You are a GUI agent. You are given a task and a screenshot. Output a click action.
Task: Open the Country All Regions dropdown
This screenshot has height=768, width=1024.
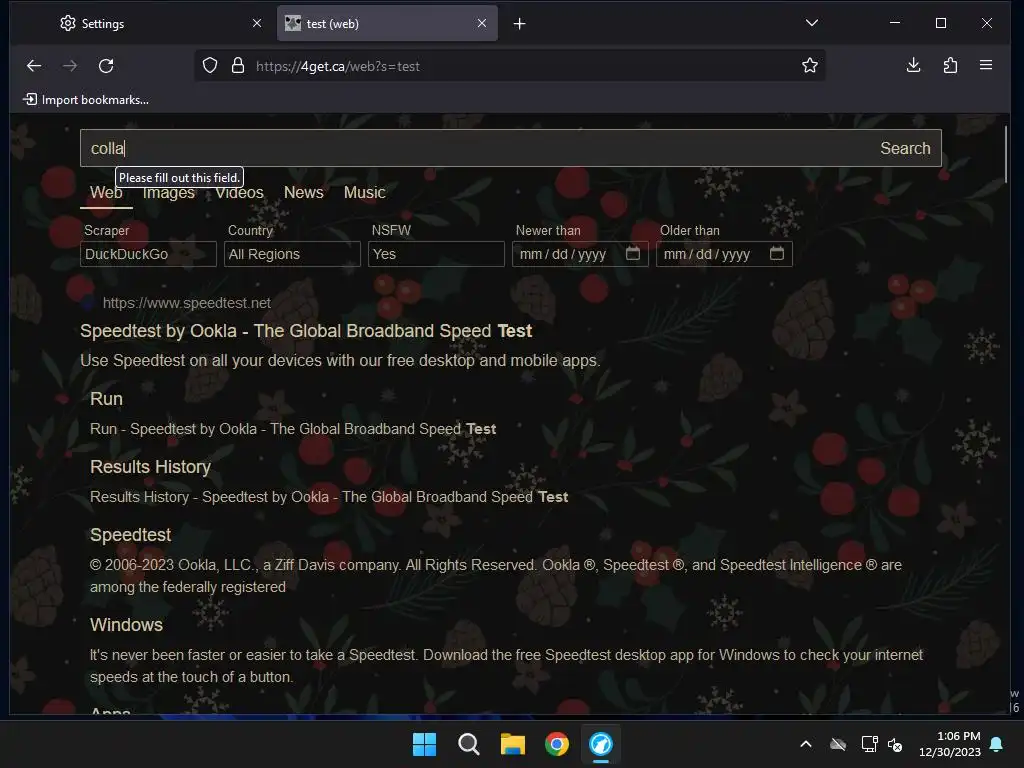point(292,254)
